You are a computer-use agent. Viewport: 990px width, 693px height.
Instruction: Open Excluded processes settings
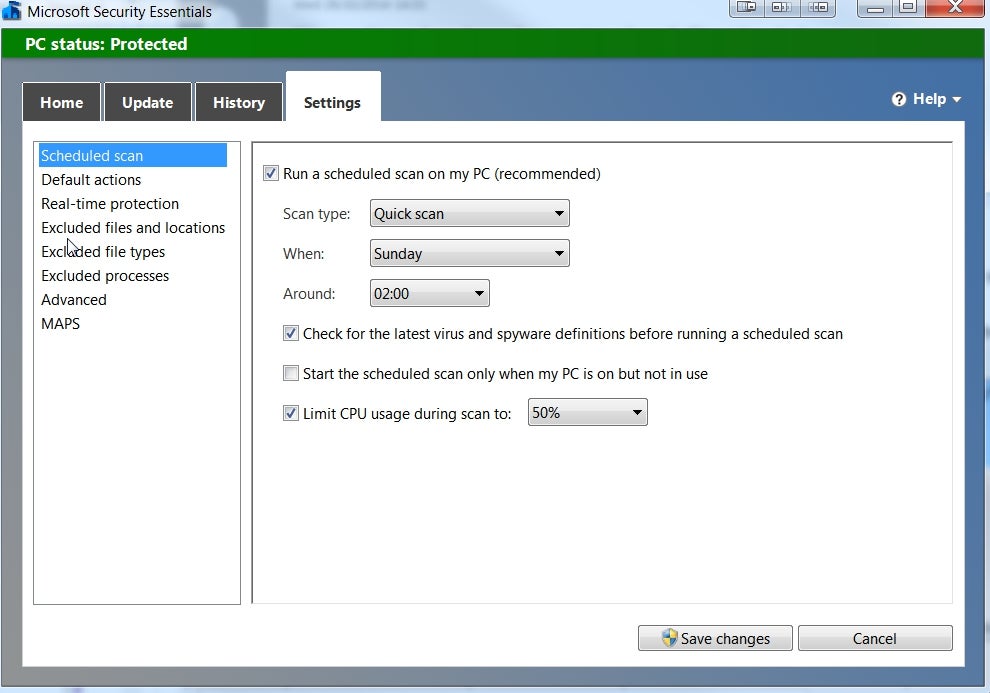[105, 276]
